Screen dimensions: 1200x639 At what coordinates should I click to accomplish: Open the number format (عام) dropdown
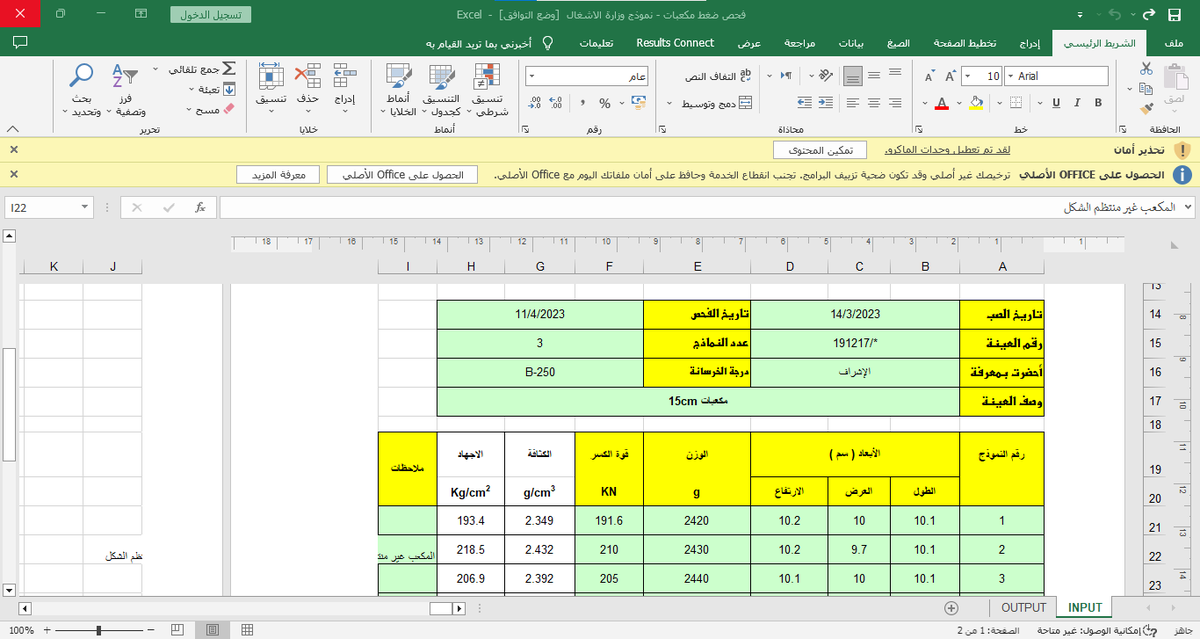533,76
